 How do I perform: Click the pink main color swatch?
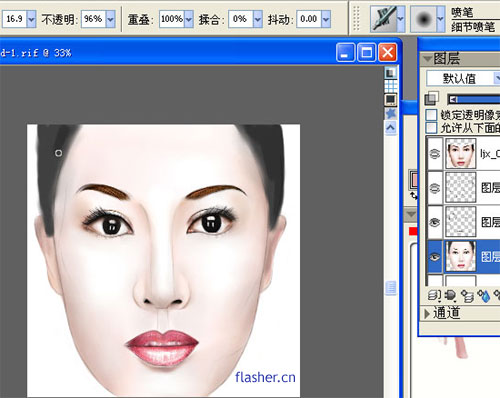[414, 179]
